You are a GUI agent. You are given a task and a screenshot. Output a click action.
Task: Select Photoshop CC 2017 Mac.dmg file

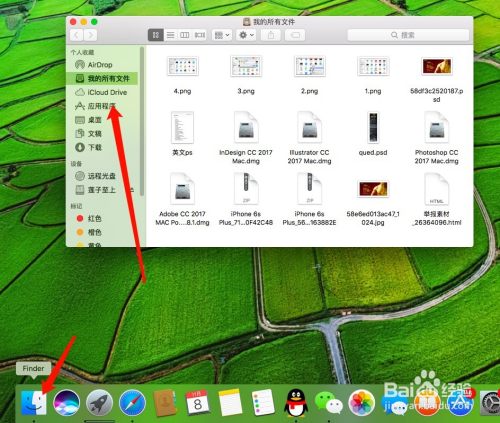coord(437,128)
